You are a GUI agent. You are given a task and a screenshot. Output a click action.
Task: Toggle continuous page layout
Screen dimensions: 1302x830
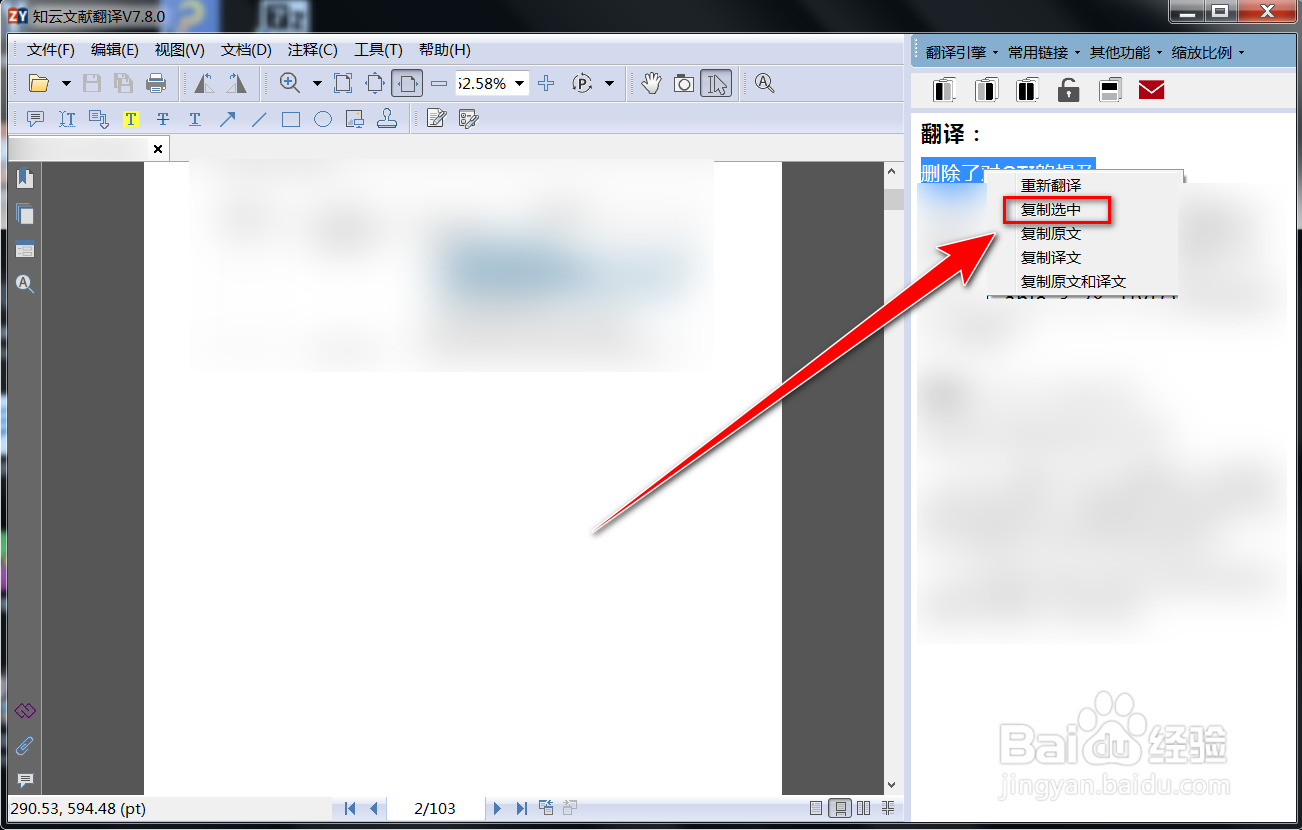tap(840, 808)
